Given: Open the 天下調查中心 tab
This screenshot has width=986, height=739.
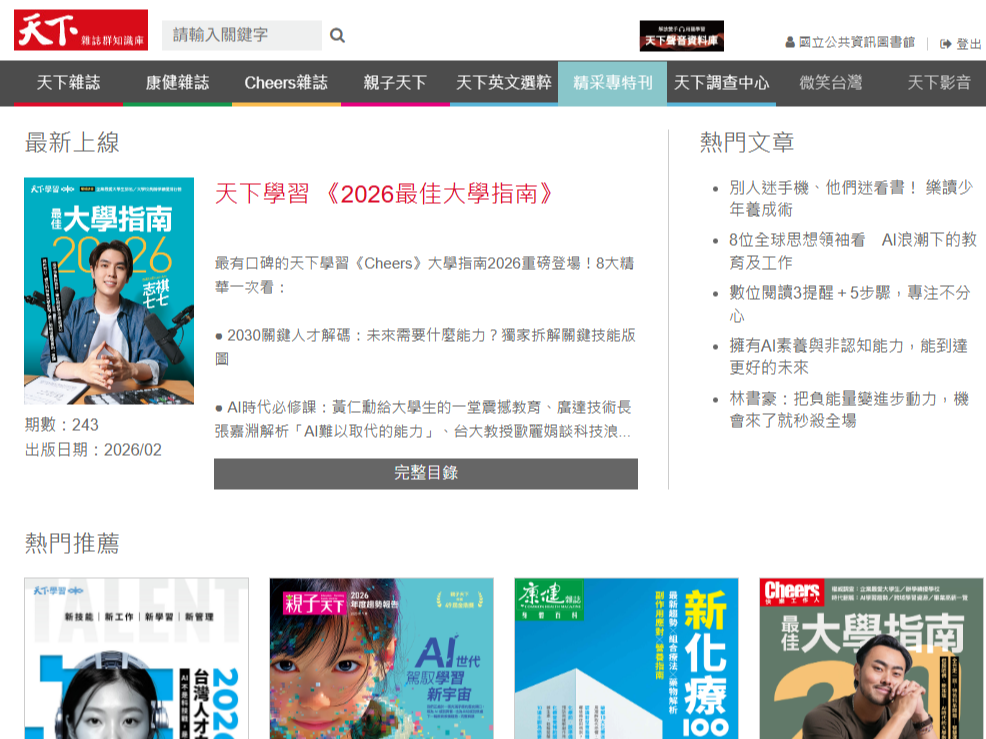Looking at the screenshot, I should coord(721,82).
